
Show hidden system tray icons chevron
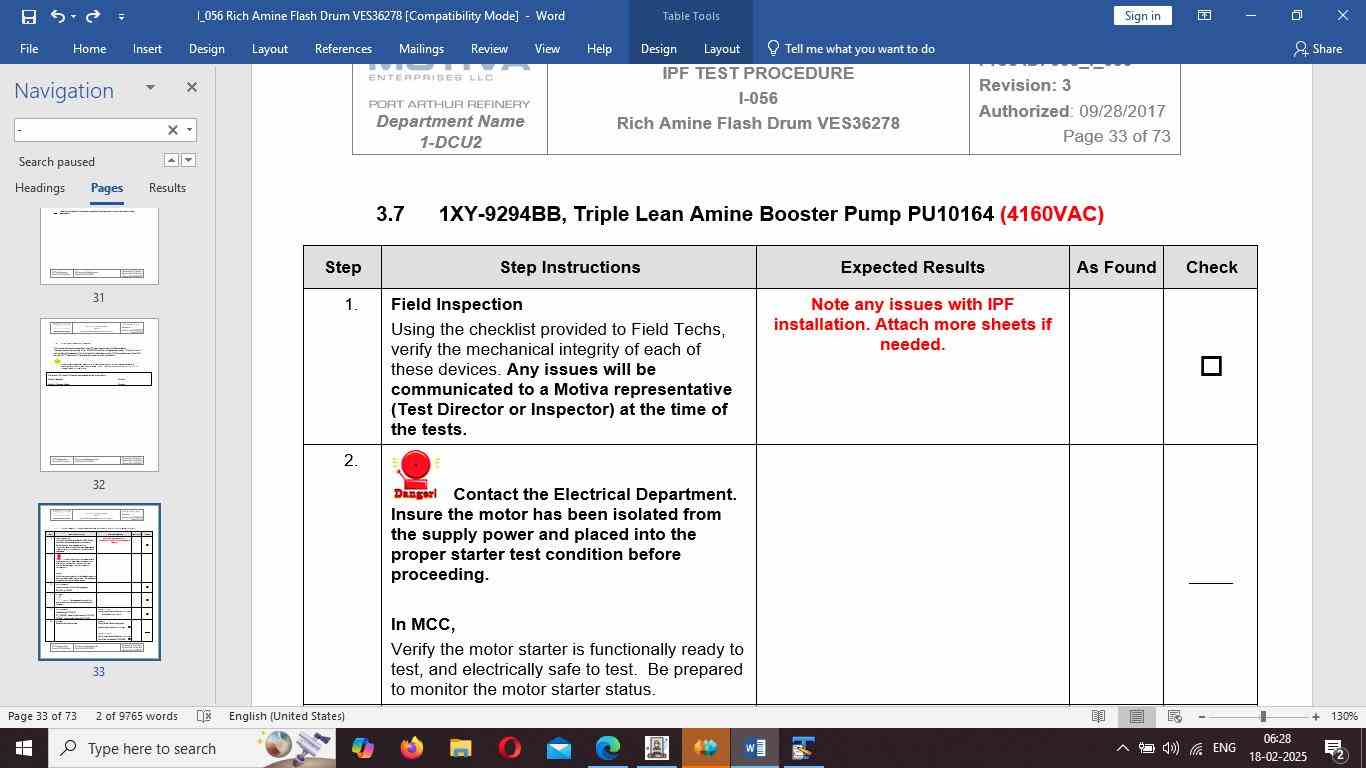[1122, 748]
